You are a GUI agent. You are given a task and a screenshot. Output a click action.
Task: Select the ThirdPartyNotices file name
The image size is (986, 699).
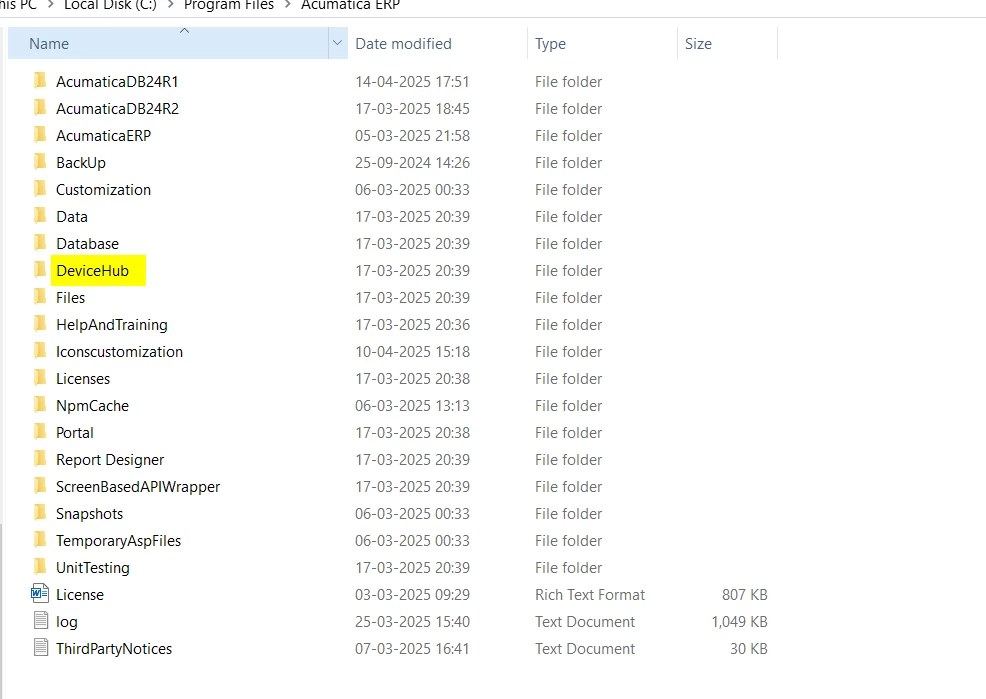coord(114,649)
